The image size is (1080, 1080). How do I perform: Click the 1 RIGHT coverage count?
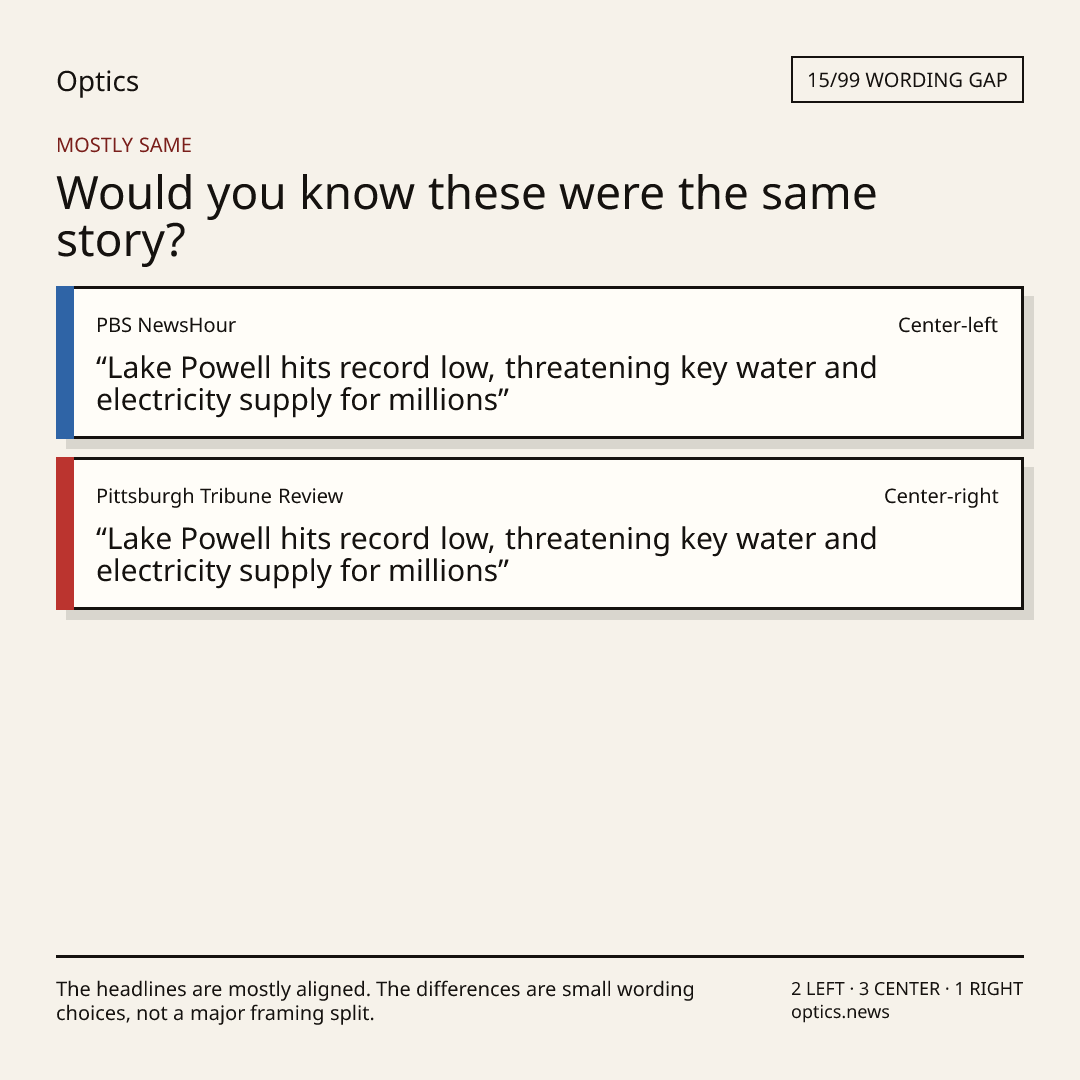[x=988, y=988]
